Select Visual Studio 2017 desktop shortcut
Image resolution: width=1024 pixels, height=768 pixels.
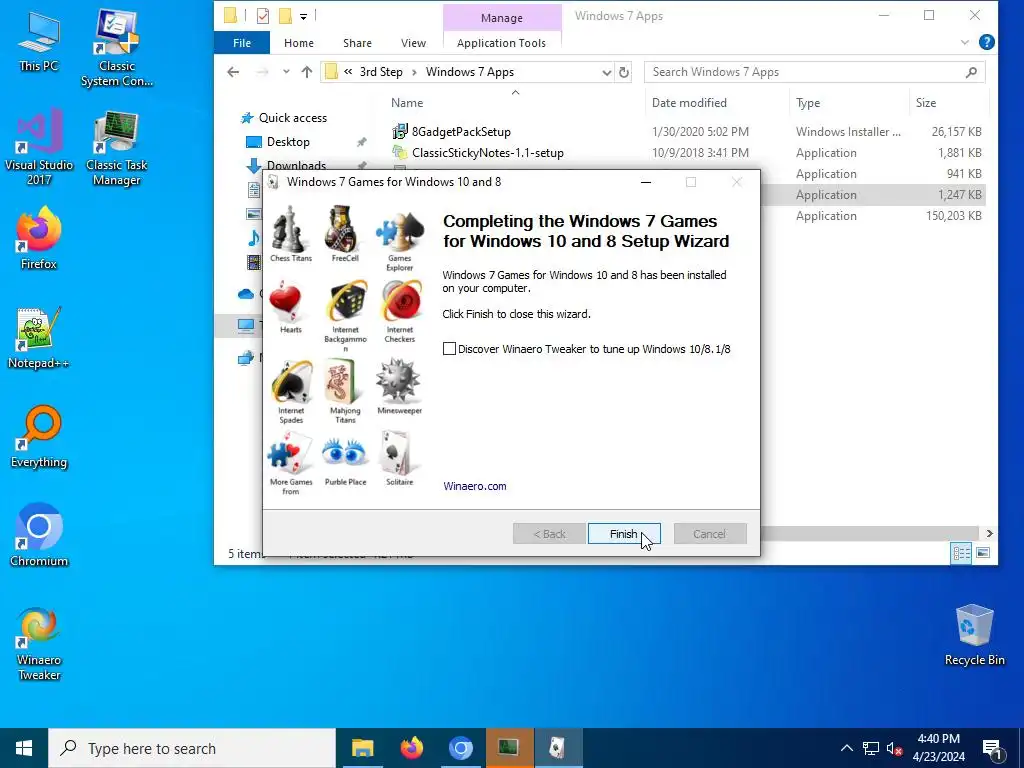coord(39,146)
